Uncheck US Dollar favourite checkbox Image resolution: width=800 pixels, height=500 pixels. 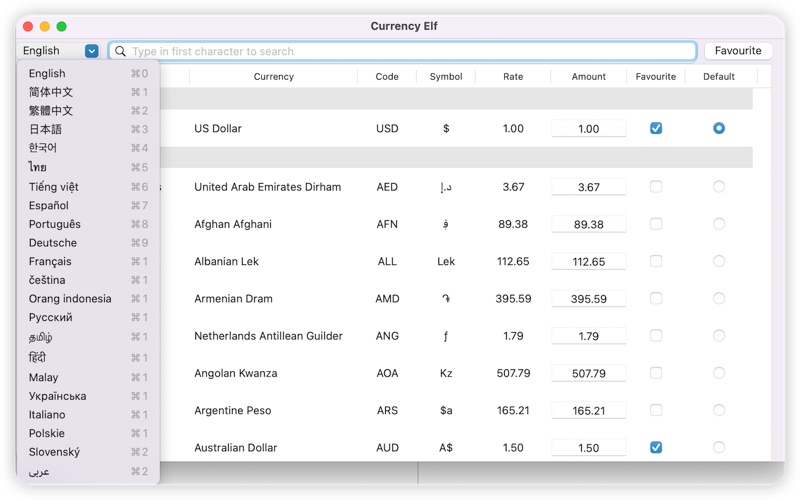[656, 128]
